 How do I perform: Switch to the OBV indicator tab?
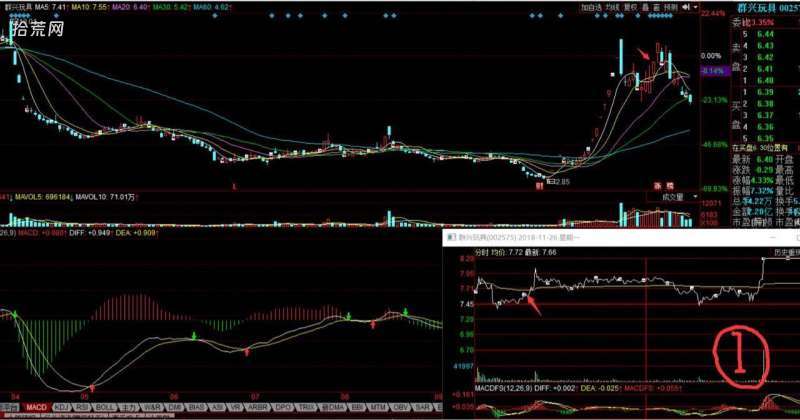[401, 407]
